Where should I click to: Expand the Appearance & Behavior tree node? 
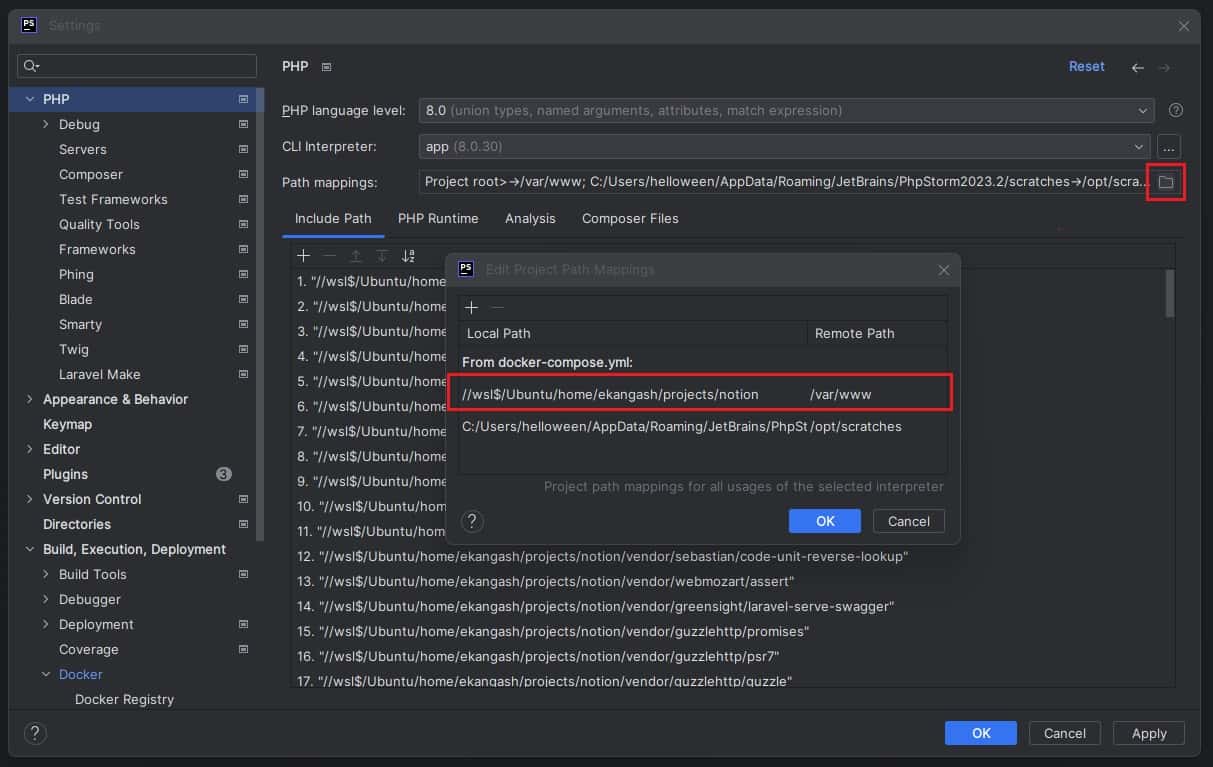click(x=29, y=399)
